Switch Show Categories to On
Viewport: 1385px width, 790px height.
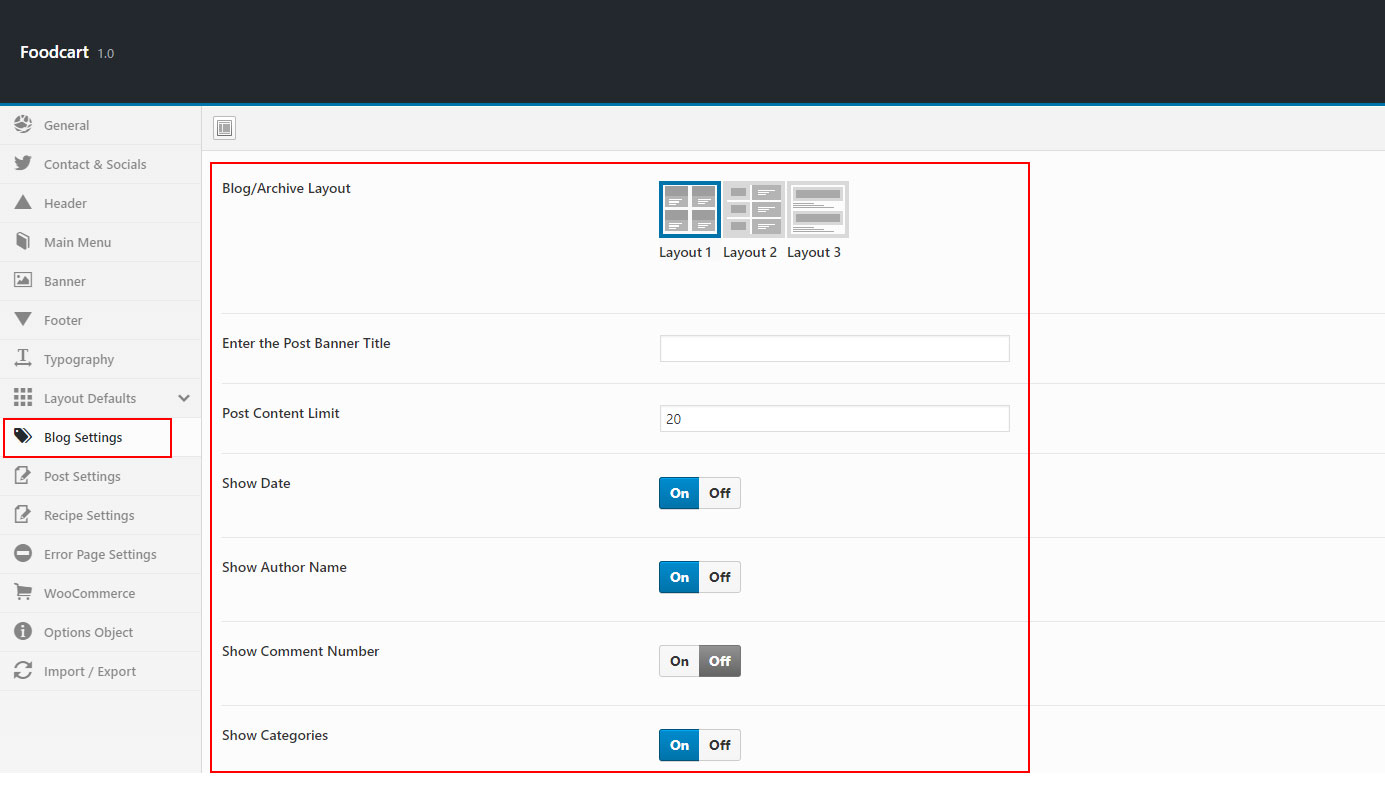[680, 745]
